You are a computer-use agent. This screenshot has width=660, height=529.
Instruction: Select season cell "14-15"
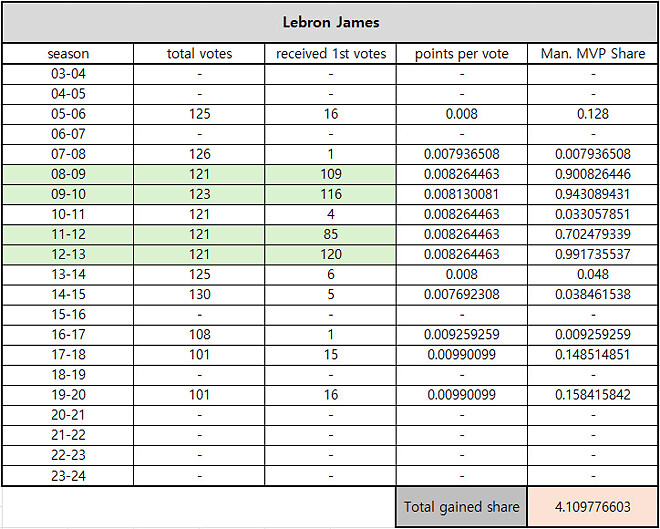[x=68, y=295]
